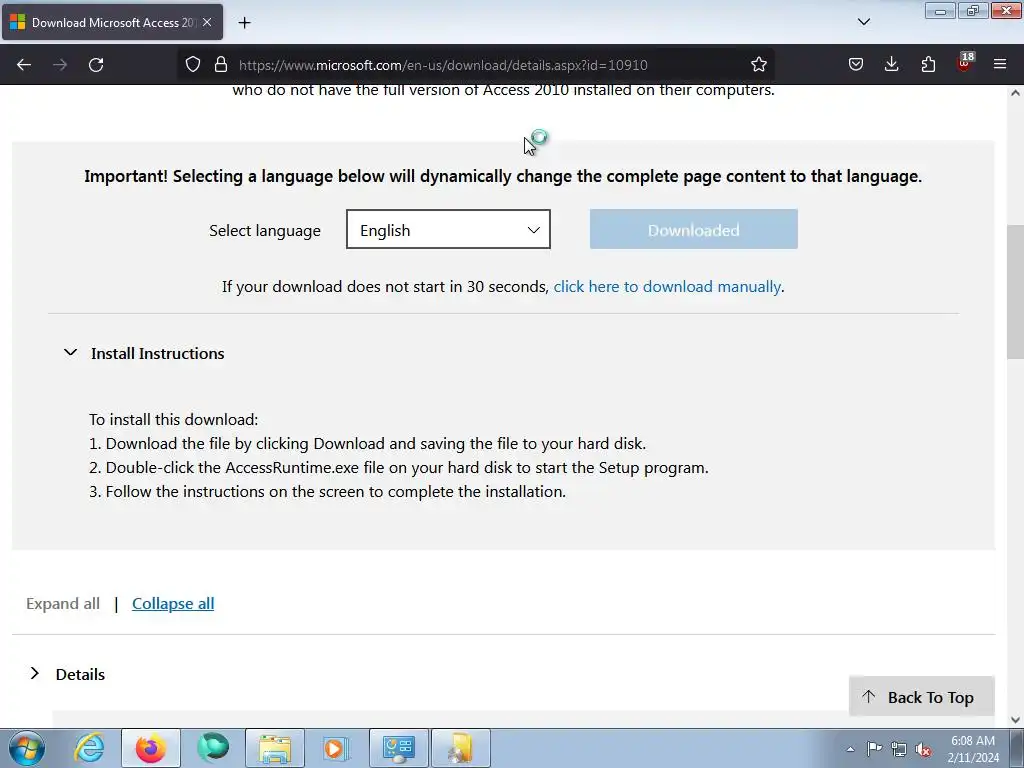Launch Internet Explorer from taskbar
1024x768 pixels.
[x=89, y=748]
